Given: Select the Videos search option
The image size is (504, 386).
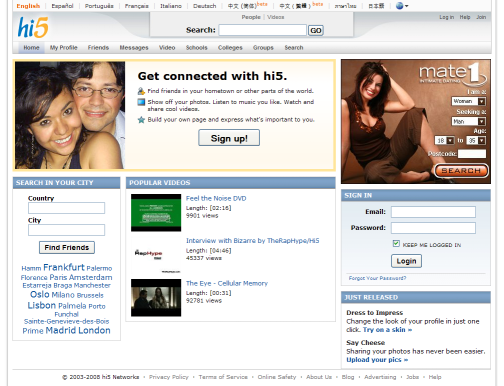Looking at the screenshot, I should pos(276,17).
